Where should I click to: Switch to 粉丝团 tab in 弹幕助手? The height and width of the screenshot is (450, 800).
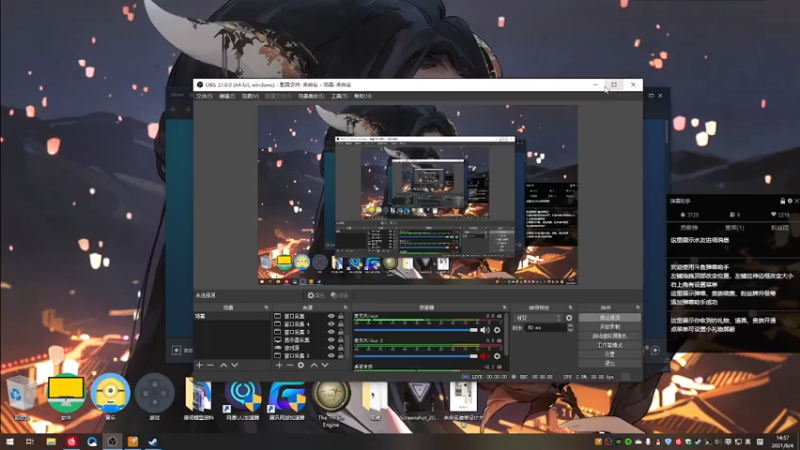(780, 228)
